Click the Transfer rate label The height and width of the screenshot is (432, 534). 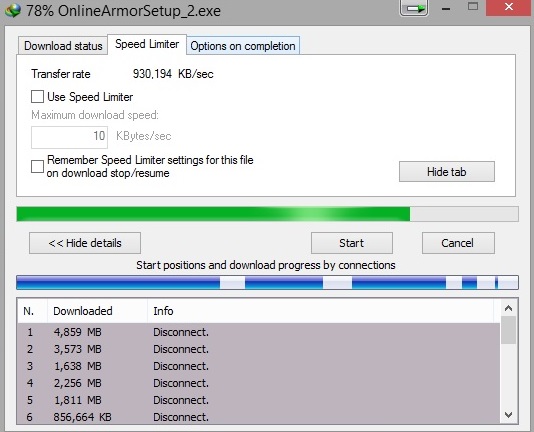61,74
